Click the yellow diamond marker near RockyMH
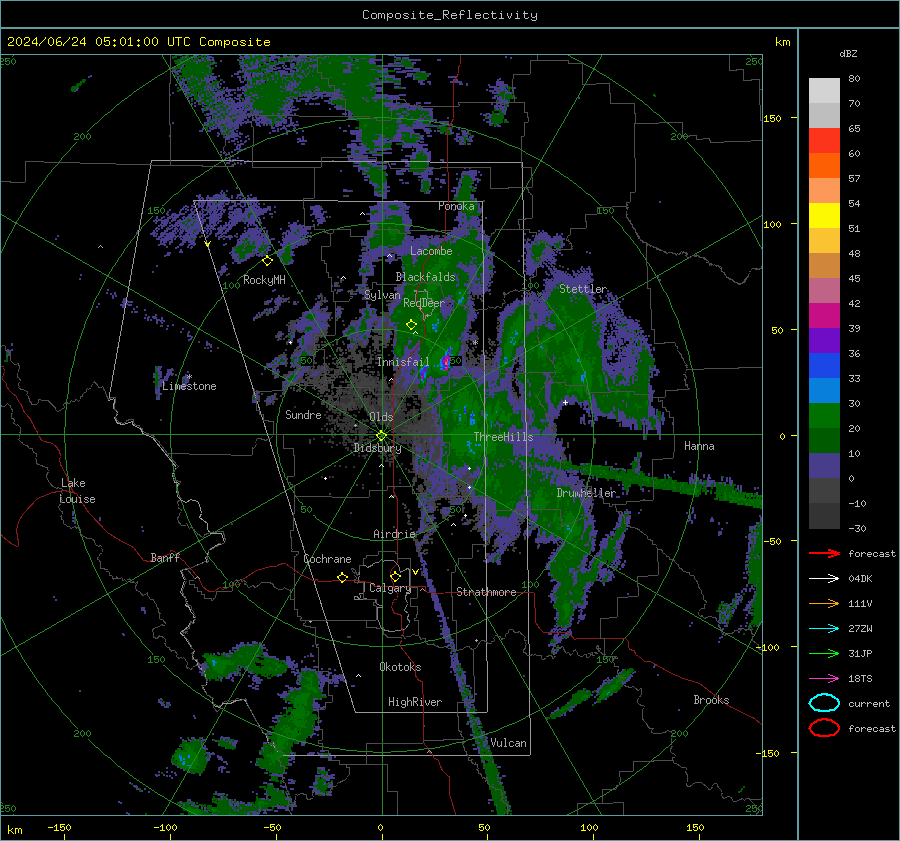 click(x=267, y=261)
